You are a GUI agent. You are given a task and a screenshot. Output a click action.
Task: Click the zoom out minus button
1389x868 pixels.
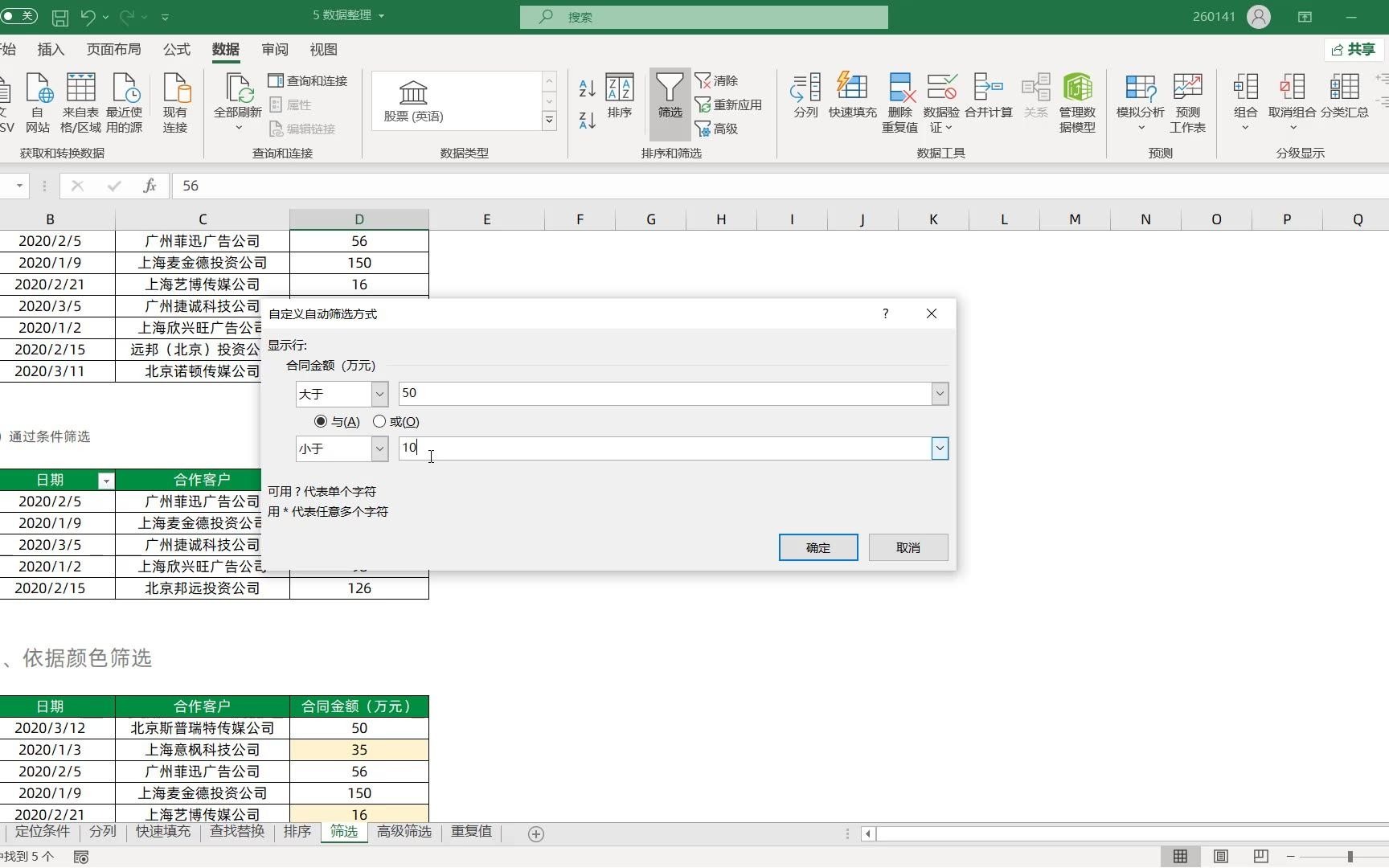pyautogui.click(x=1290, y=857)
